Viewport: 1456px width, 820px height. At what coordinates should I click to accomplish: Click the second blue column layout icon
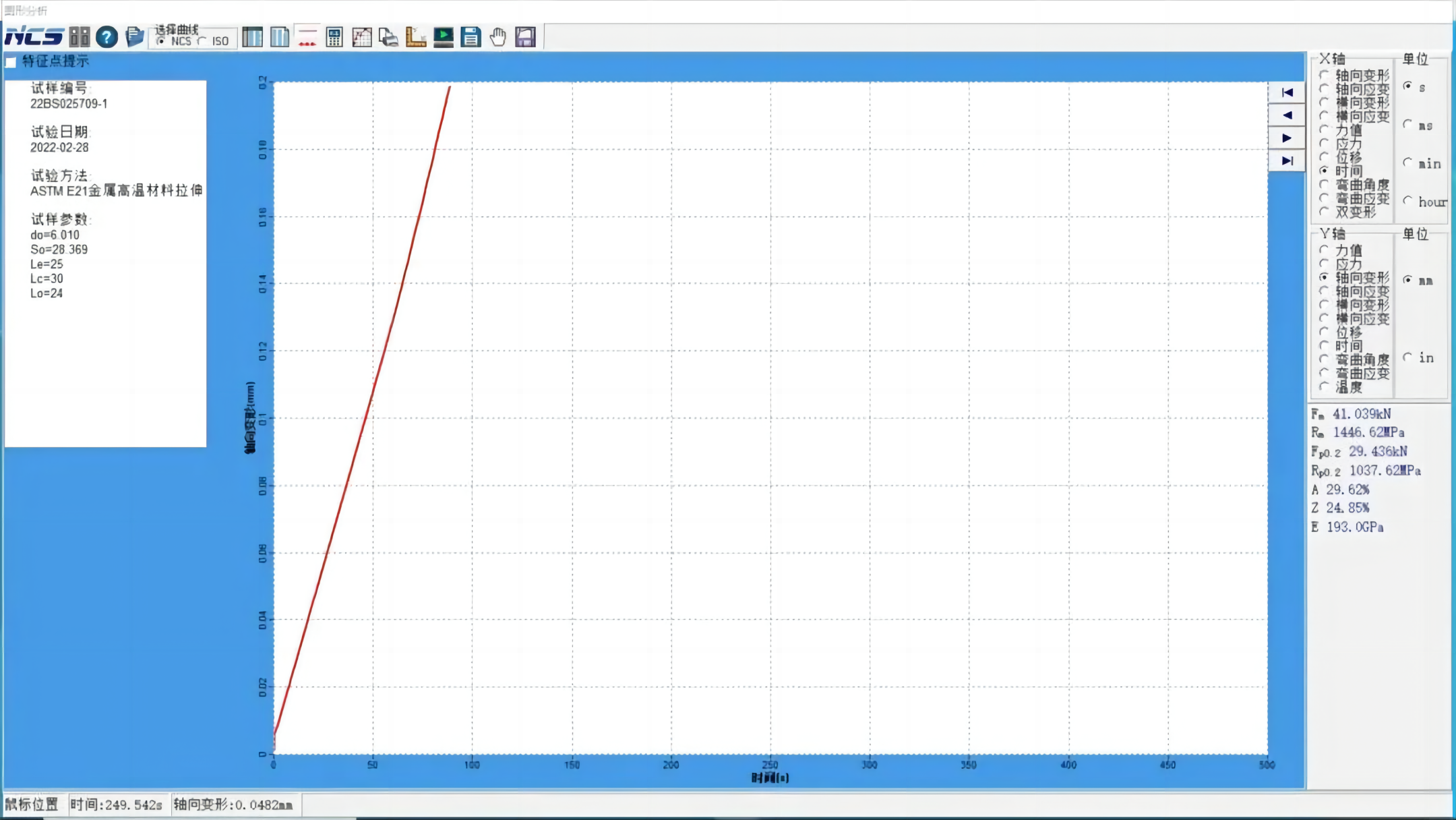(x=280, y=36)
